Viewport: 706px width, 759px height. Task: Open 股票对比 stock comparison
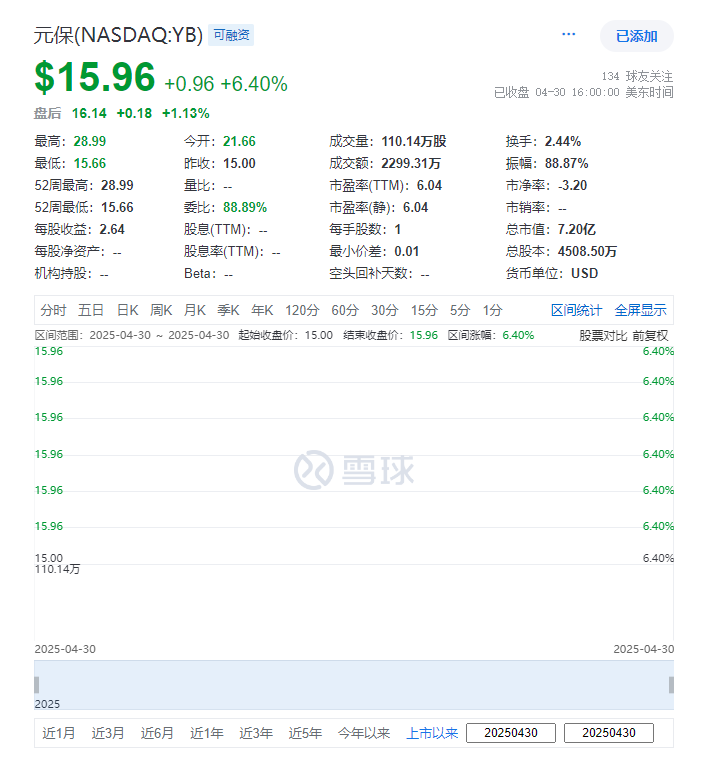coord(603,335)
